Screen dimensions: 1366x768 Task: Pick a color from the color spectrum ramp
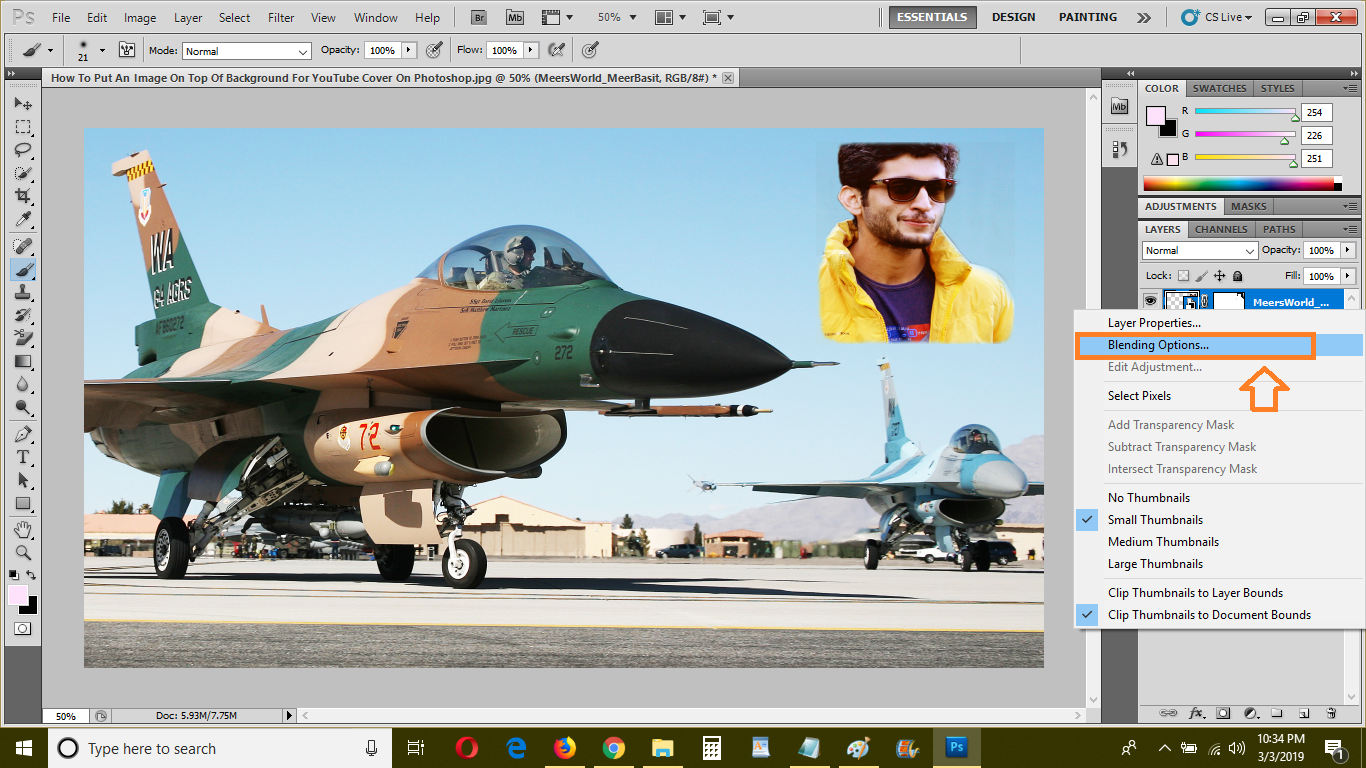click(x=1240, y=184)
